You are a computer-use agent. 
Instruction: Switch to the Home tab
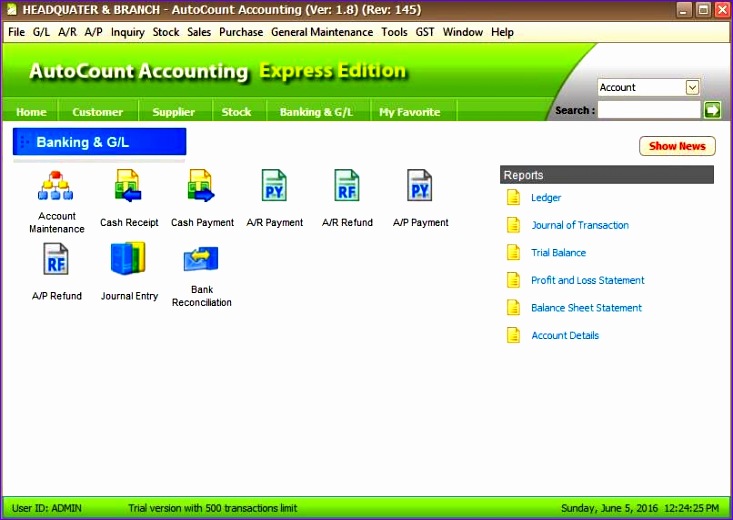click(31, 112)
